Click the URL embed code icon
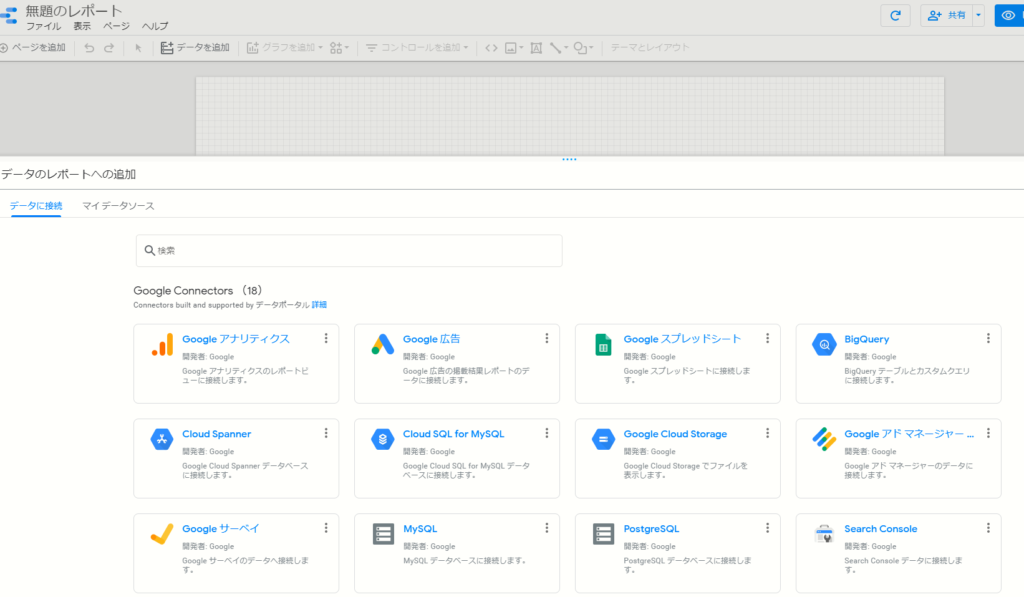 [491, 48]
